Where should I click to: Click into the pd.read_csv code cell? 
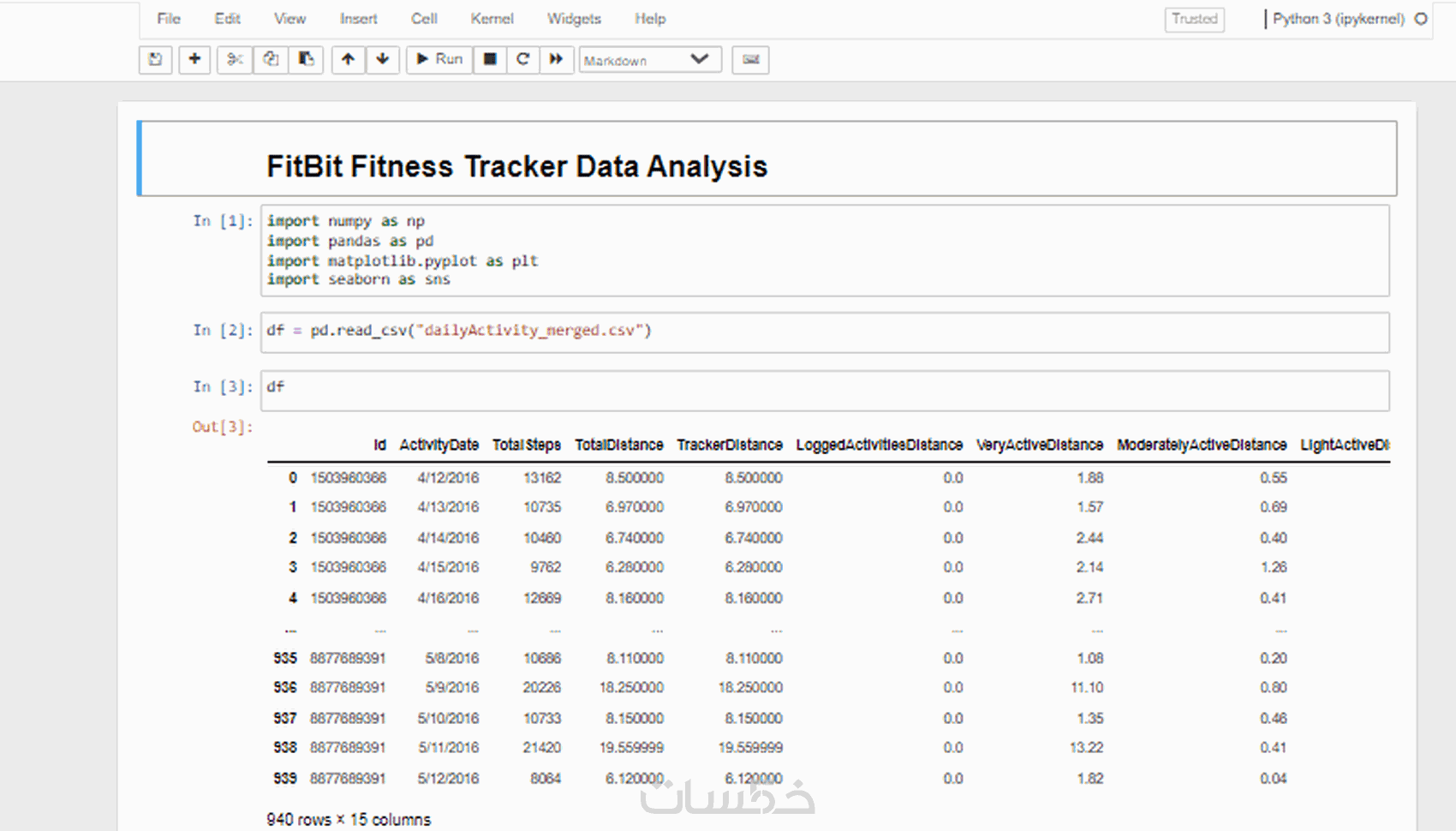point(825,332)
